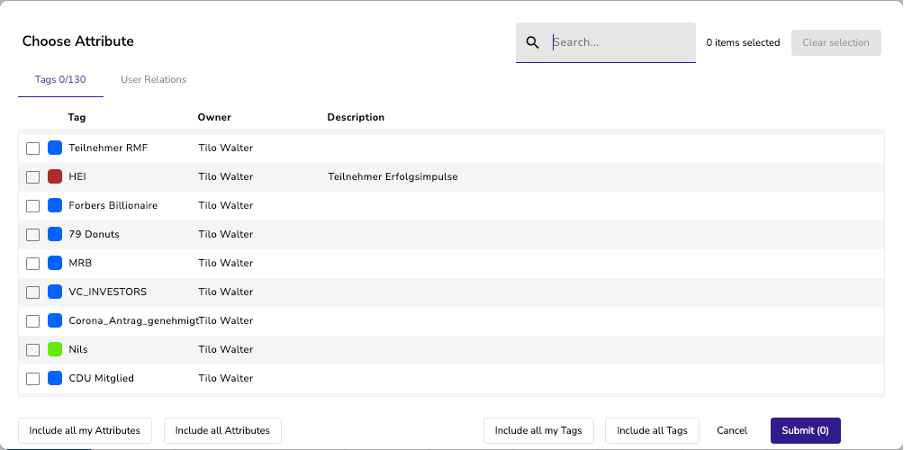Cancel the Choose Attribute dialog

pyautogui.click(x=732, y=430)
